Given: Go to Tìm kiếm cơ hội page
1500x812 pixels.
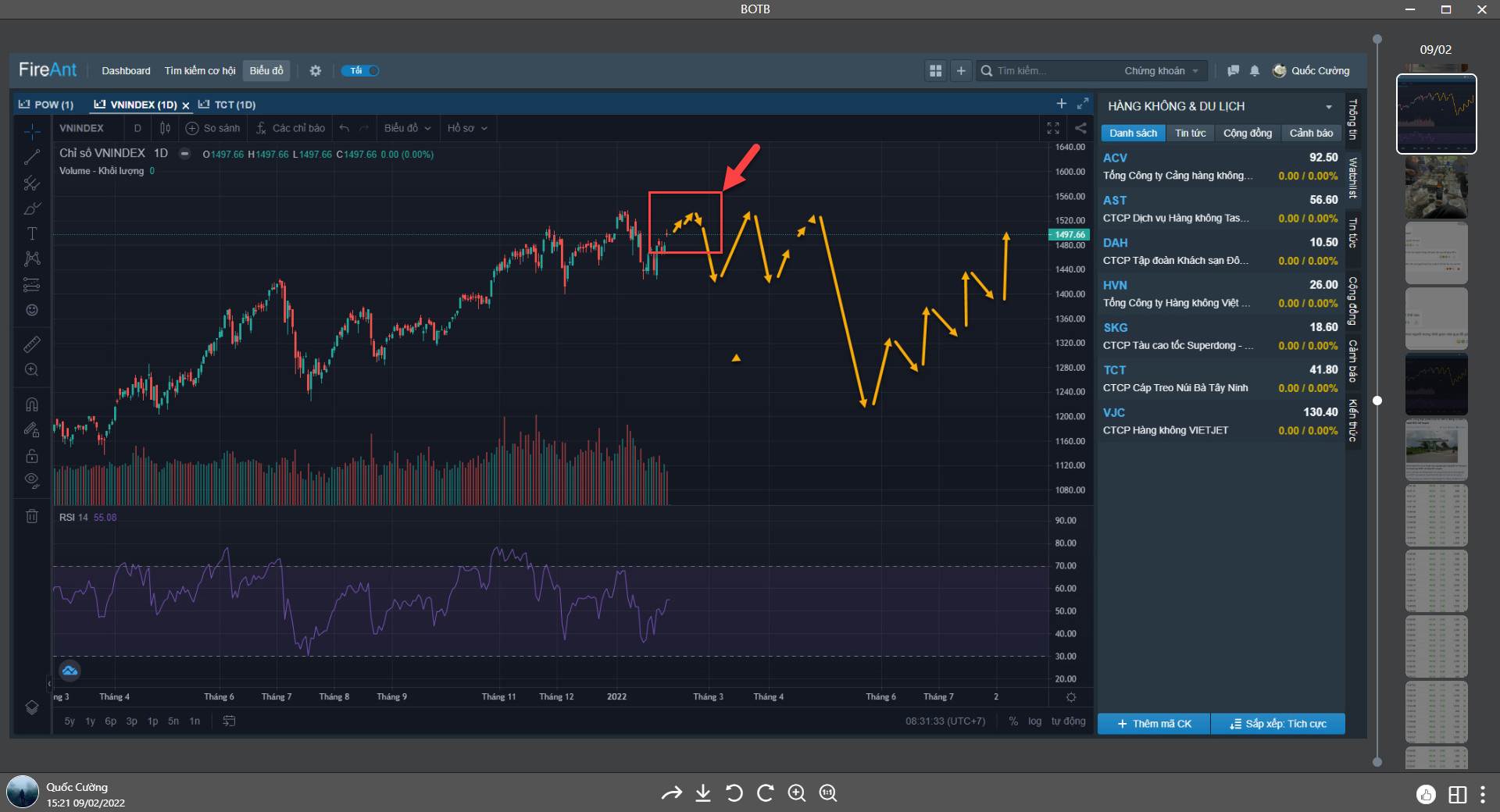Looking at the screenshot, I should click(x=199, y=70).
